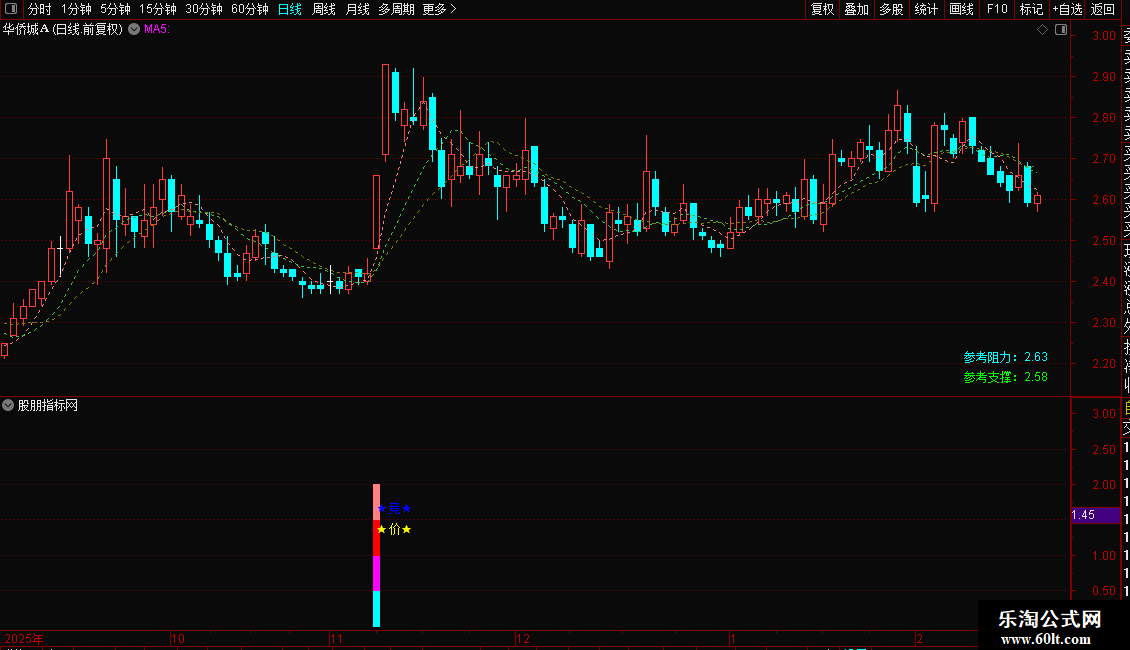The image size is (1130, 650).
Task: Expand the 更多 periods menu
Action: (x=440, y=9)
